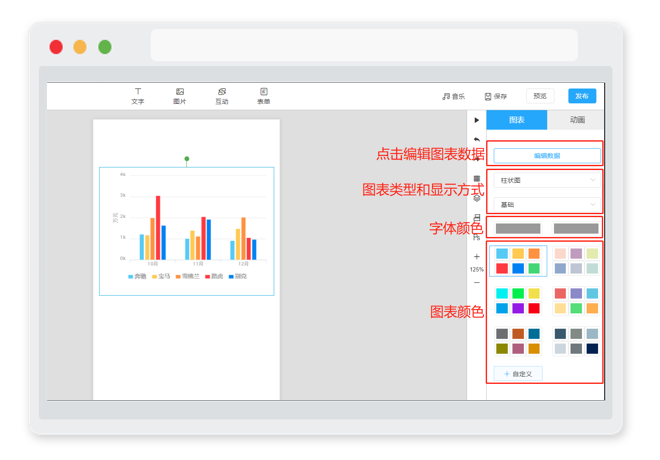
Task: Click the 预览 preview button
Action: (x=540, y=96)
